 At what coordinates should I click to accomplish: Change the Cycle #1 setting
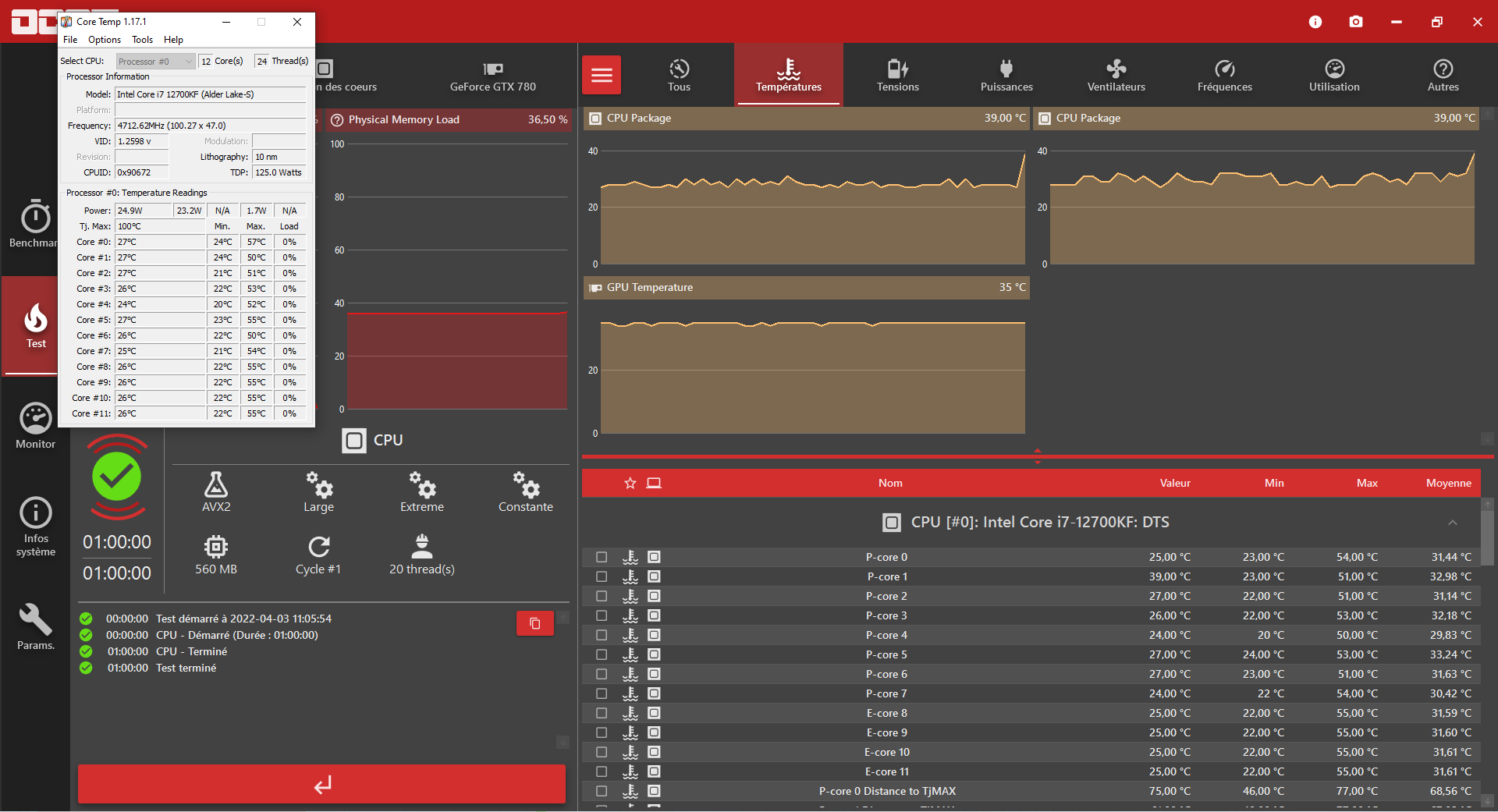click(318, 555)
